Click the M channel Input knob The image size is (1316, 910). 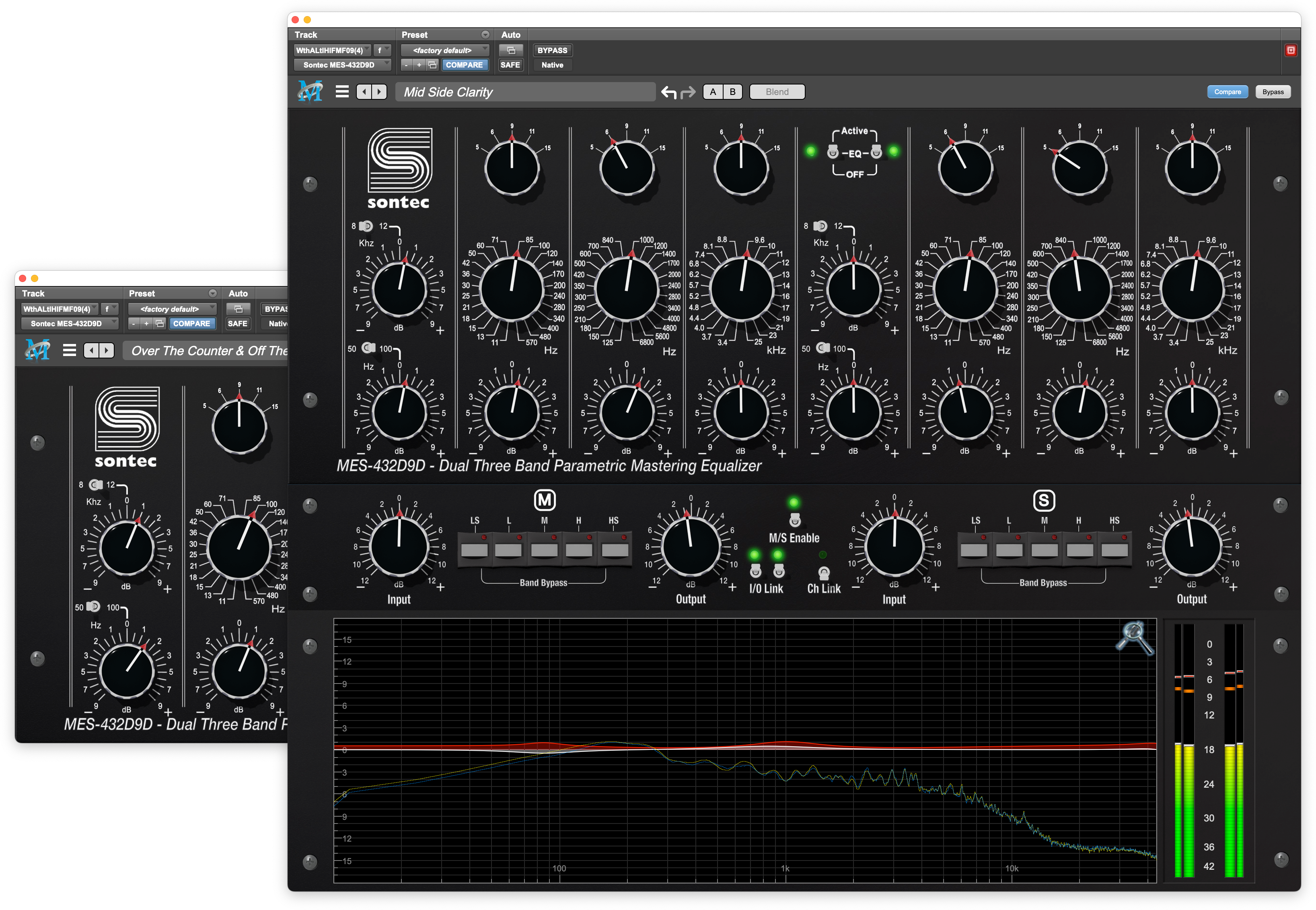(x=399, y=546)
